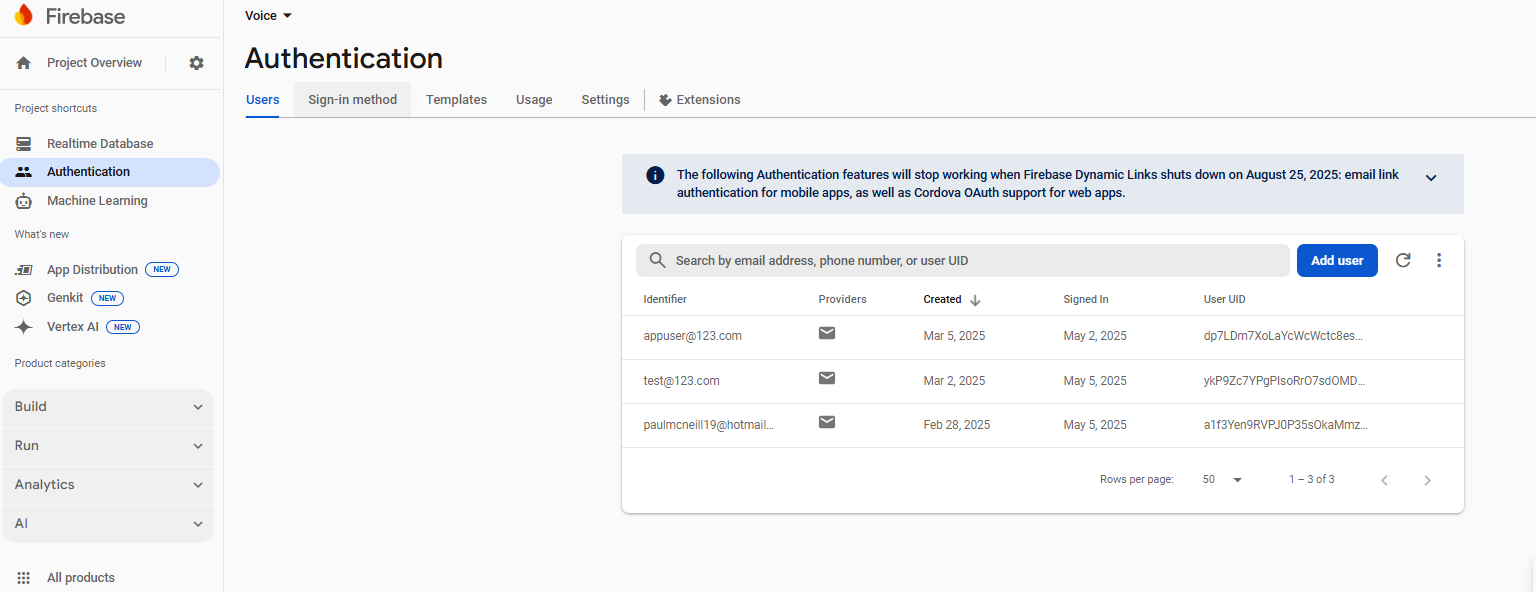This screenshot has height=592, width=1536.
Task: Click the project settings gear icon
Action: point(196,62)
